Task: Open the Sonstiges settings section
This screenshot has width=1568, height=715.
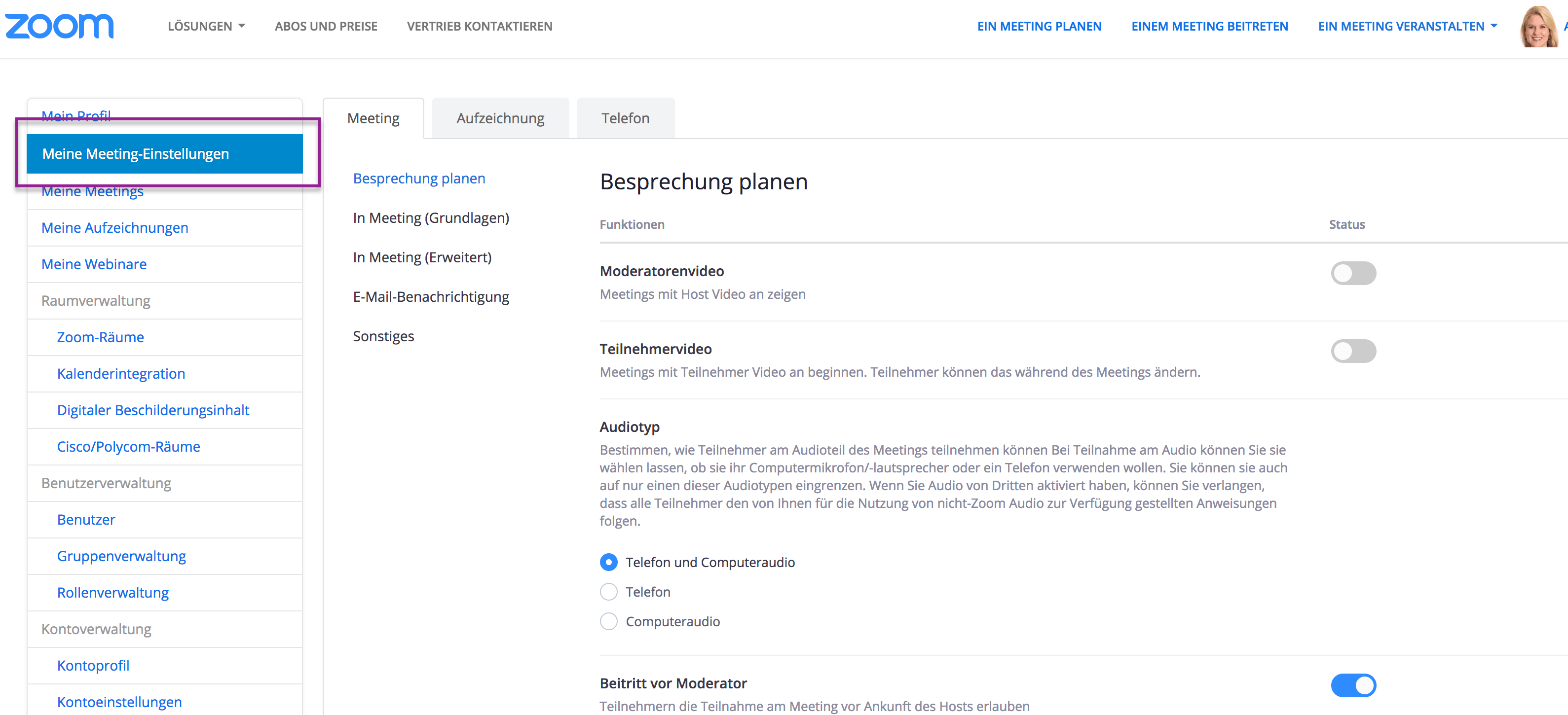Action: coord(383,335)
